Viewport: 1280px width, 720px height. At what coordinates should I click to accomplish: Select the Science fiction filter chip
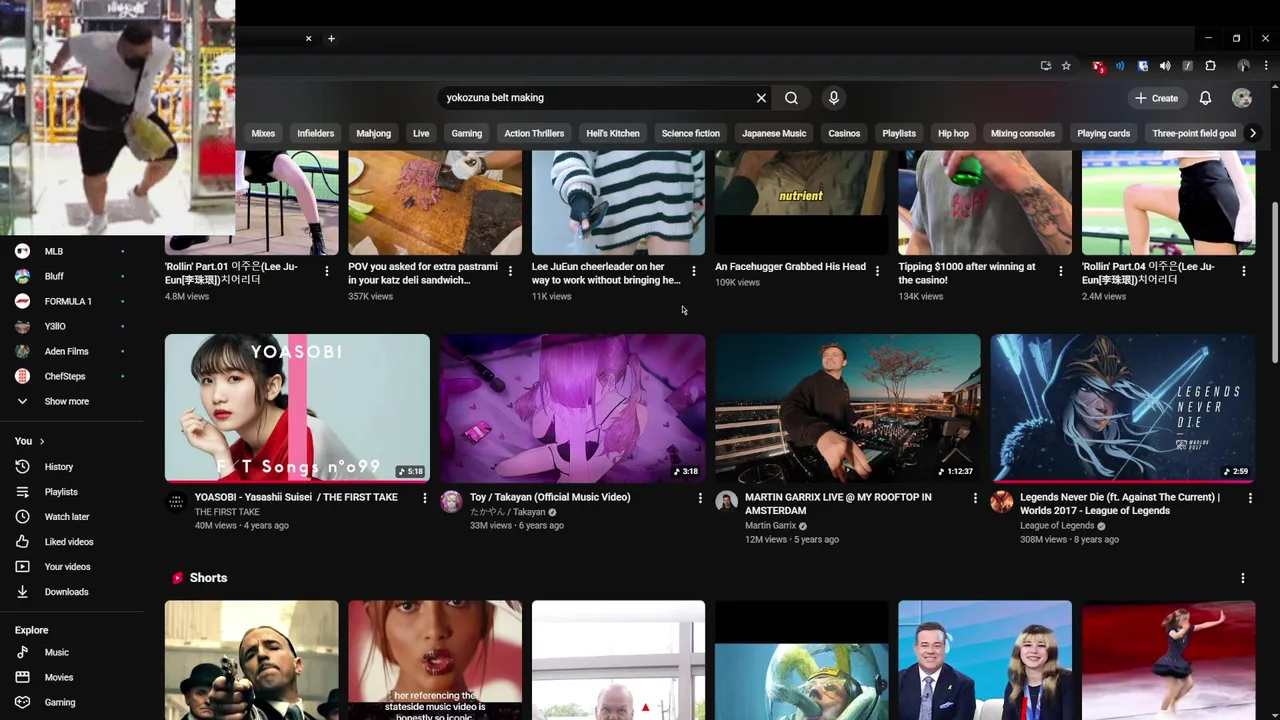691,133
